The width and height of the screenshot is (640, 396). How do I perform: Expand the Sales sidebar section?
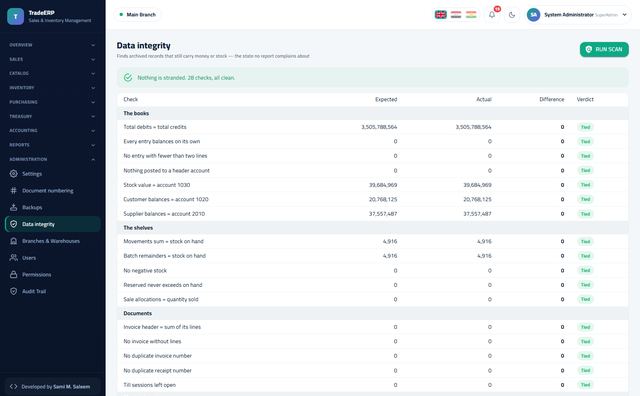(52, 59)
